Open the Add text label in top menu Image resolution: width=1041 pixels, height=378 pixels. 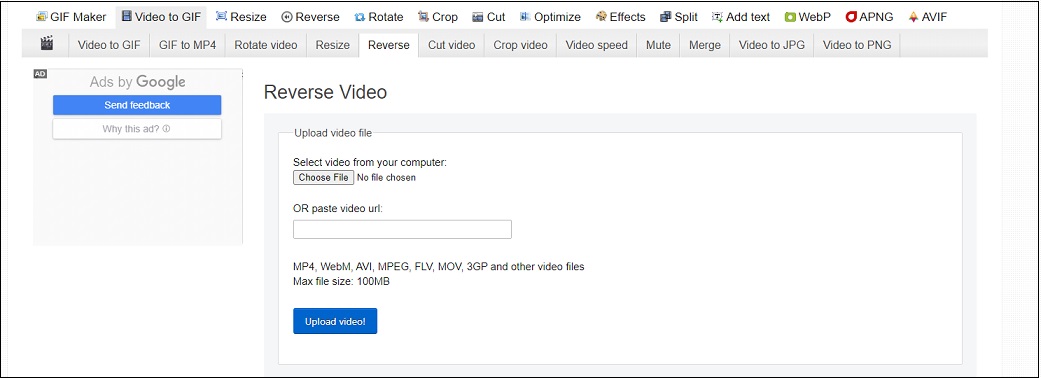(x=748, y=17)
